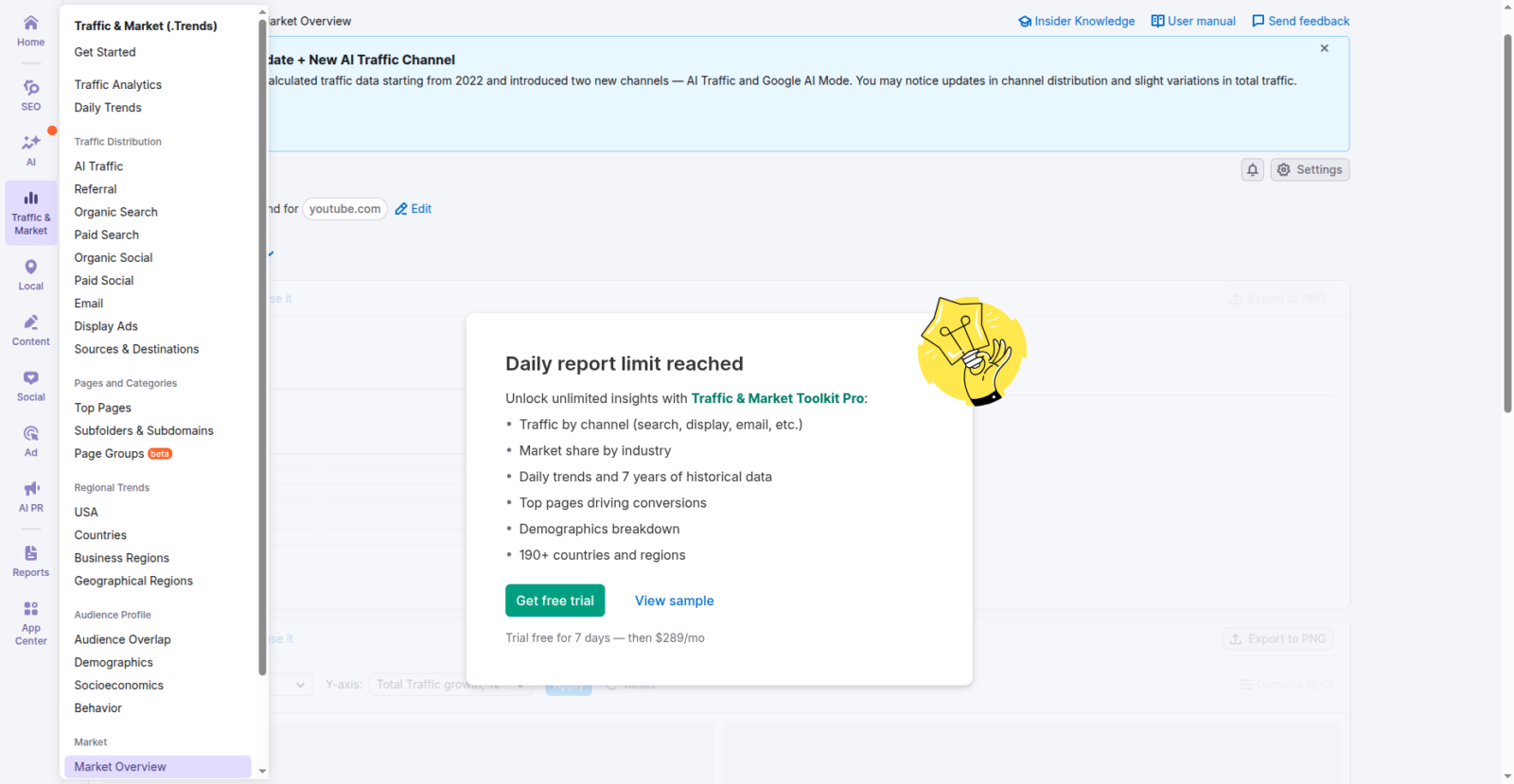Open the AI PR megaphone icon
This screenshot has height=784, width=1514.
[30, 496]
